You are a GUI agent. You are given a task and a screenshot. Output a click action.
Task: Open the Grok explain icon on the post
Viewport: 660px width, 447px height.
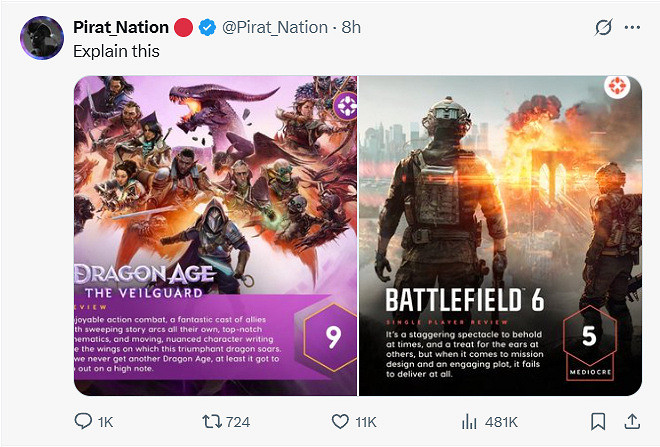pos(603,28)
